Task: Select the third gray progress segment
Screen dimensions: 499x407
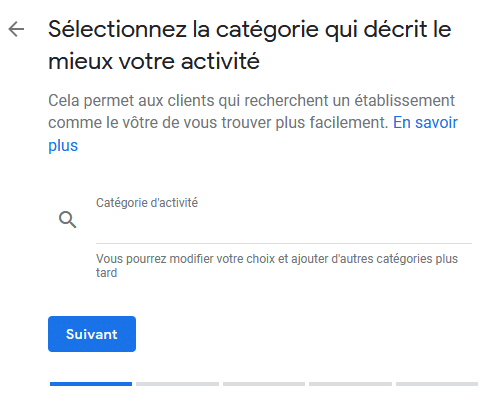Action: [x=264, y=384]
